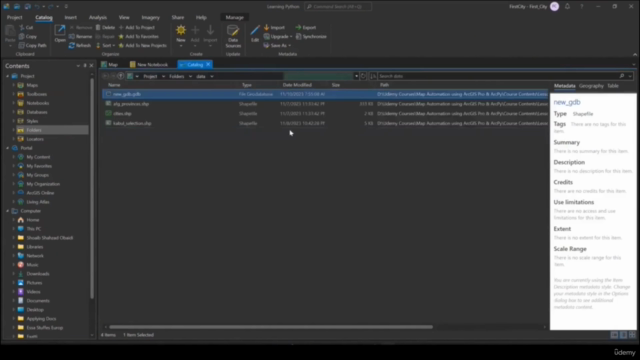The height and width of the screenshot is (360, 640).
Task: Switch to Geography details tab
Action: pos(591,86)
